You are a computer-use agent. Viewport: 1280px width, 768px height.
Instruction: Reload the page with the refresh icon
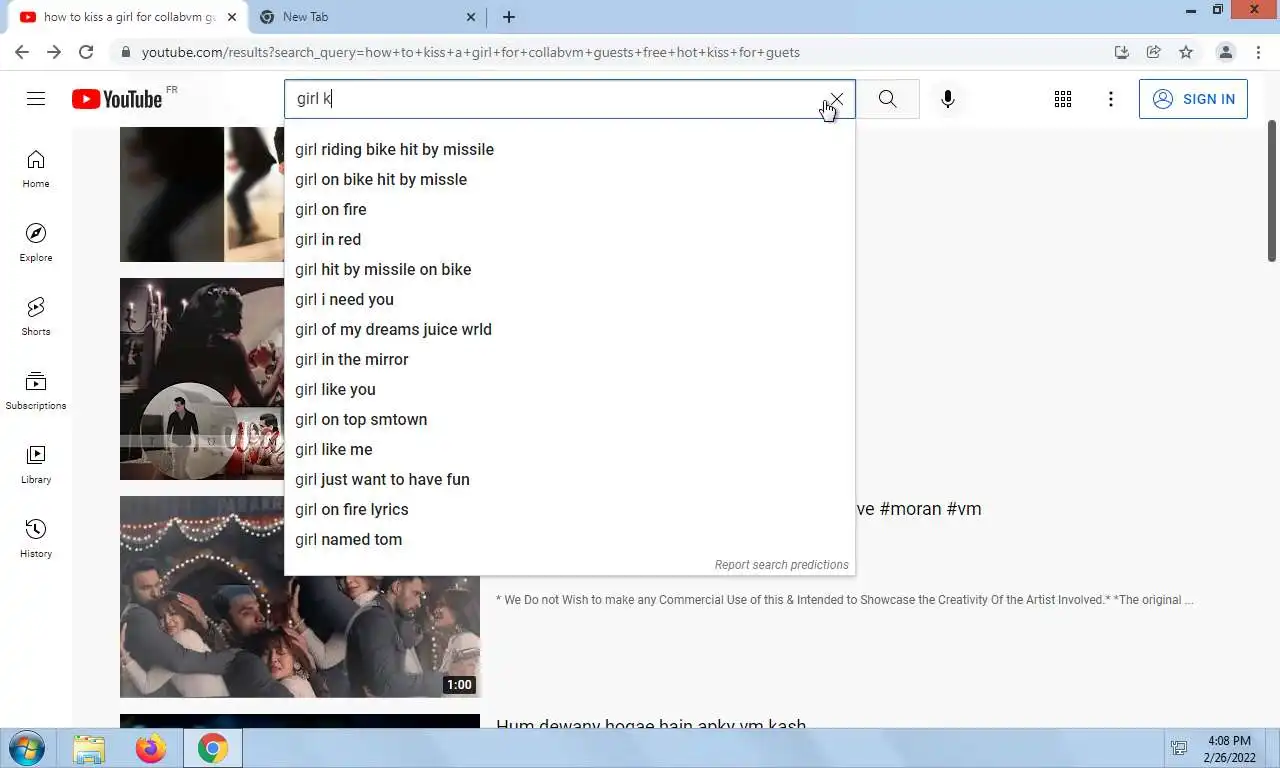(86, 52)
